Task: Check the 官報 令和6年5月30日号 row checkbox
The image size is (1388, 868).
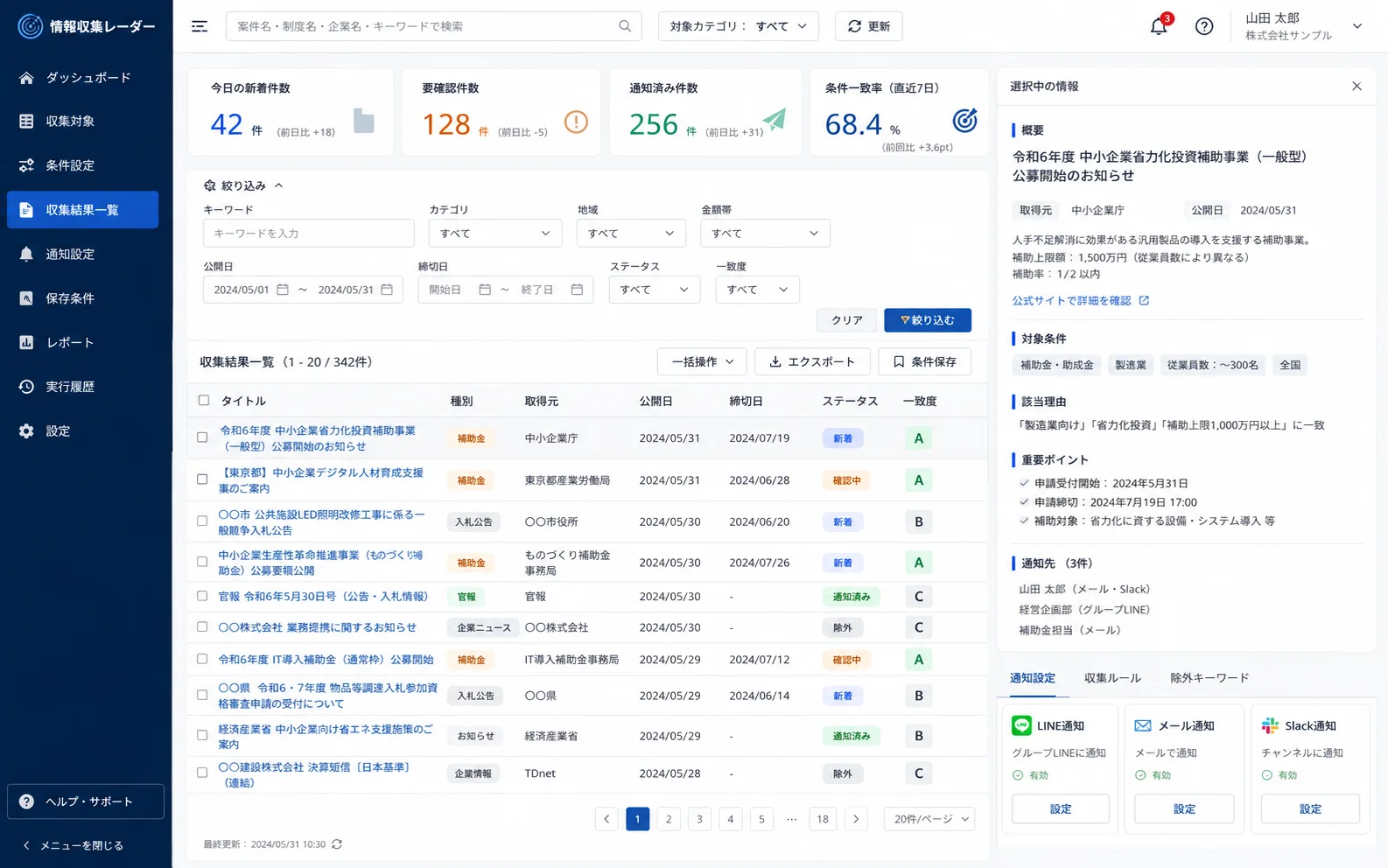Action: 202,596
